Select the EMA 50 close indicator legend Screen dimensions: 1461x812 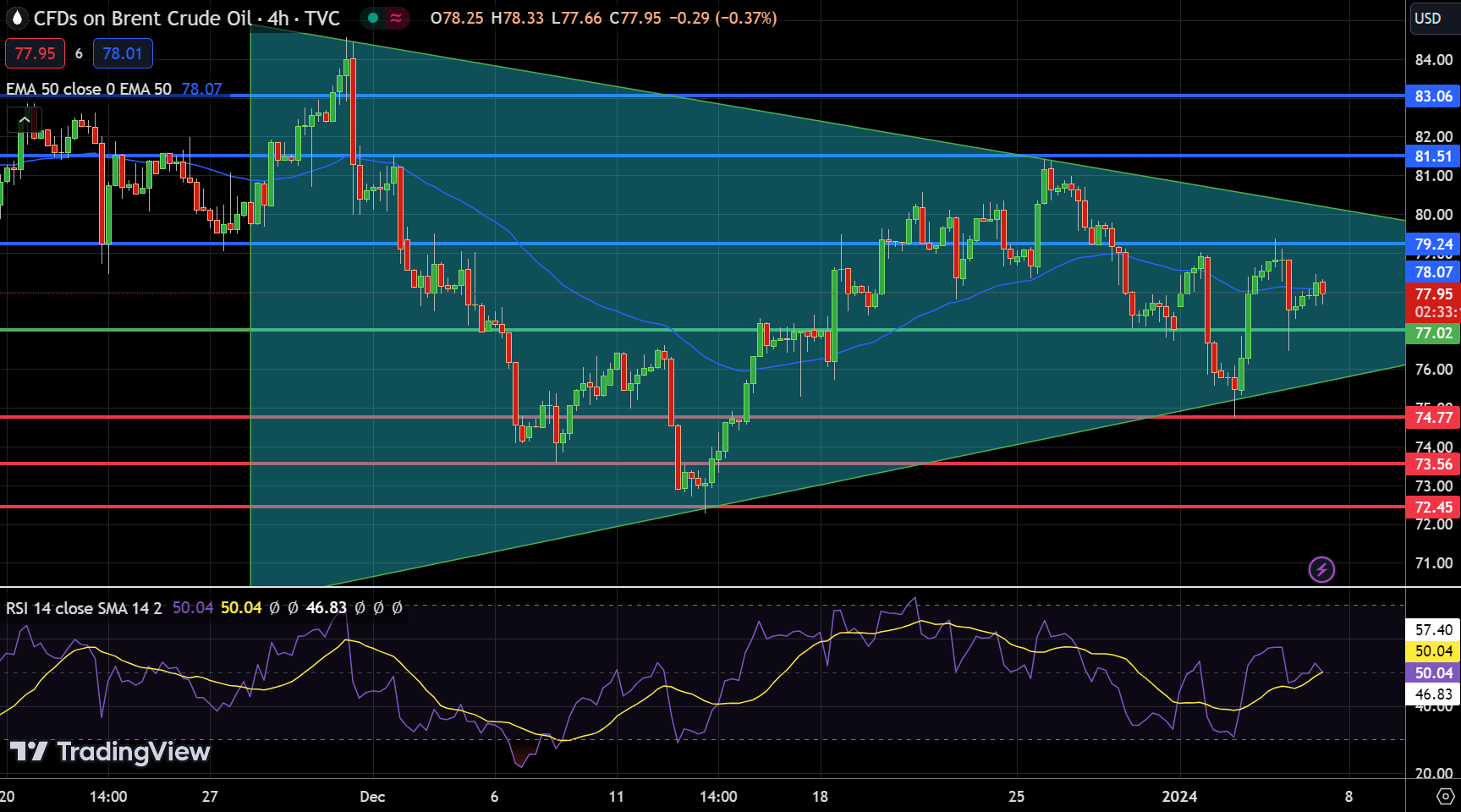(89, 89)
